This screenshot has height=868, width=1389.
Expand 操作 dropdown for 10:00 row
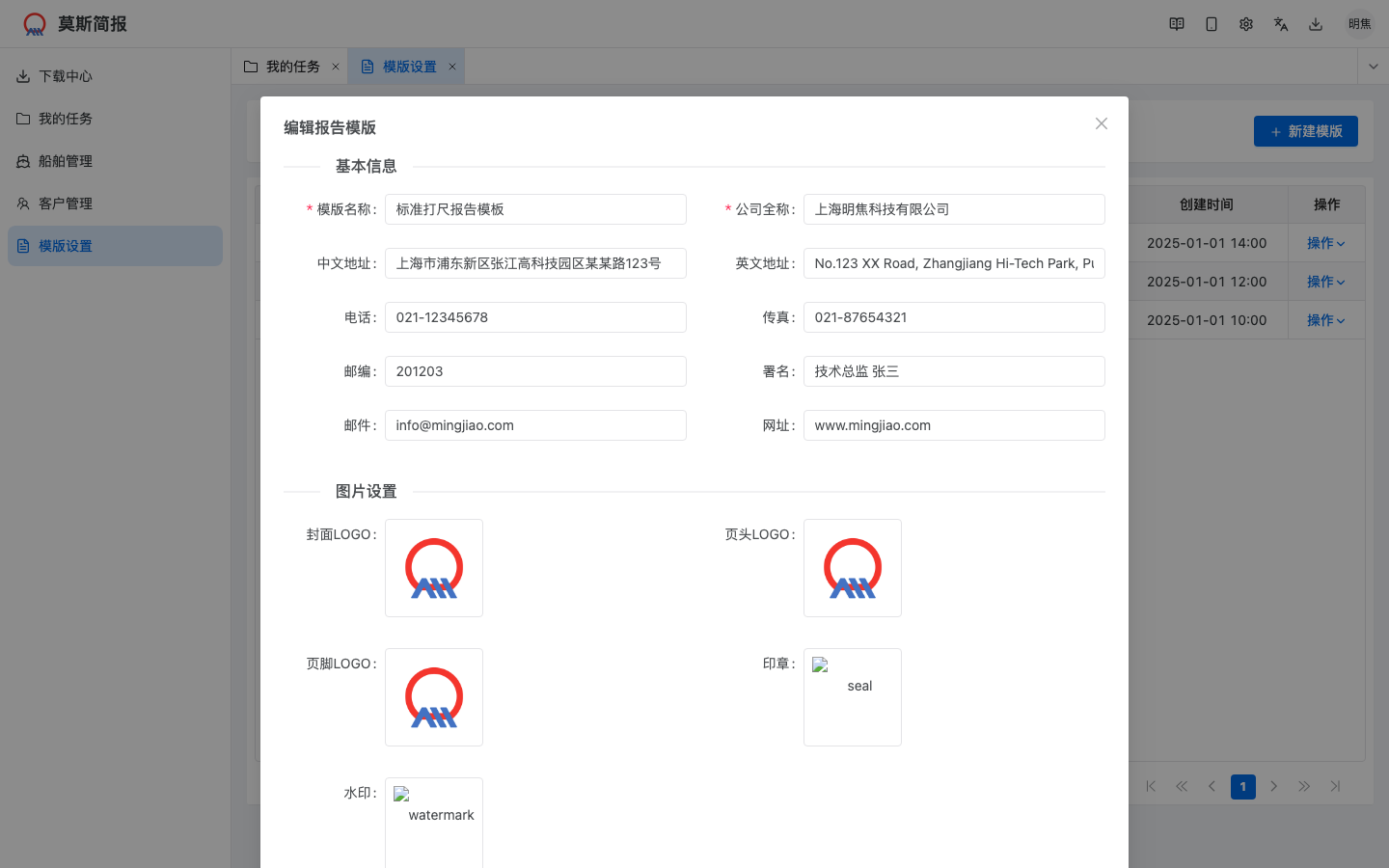tap(1325, 320)
